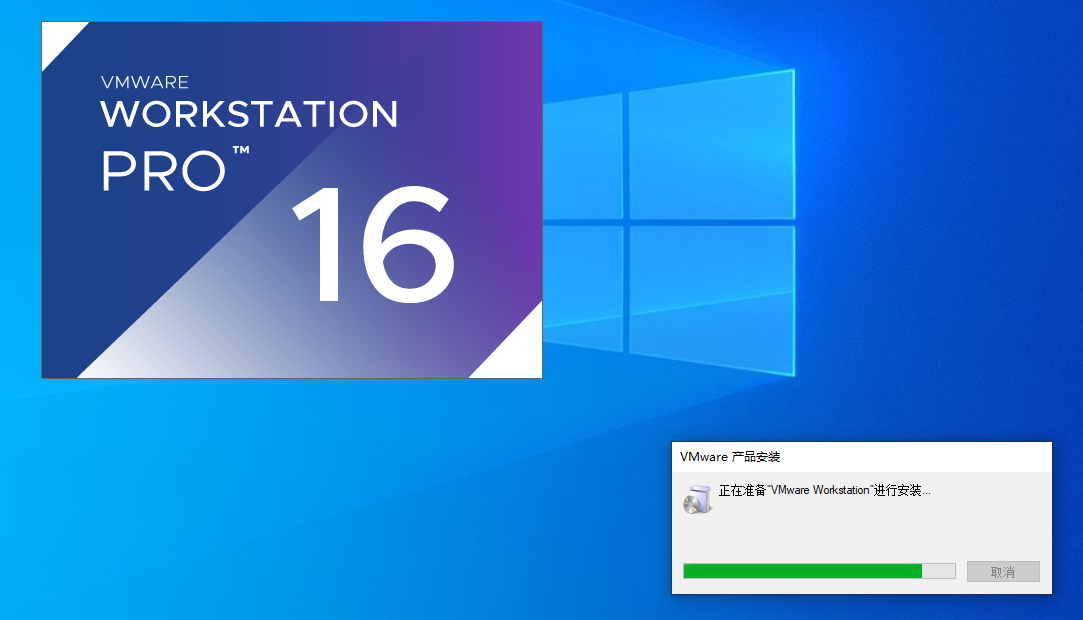Image resolution: width=1083 pixels, height=620 pixels.
Task: Click the green installation progress bar
Action: coord(819,571)
